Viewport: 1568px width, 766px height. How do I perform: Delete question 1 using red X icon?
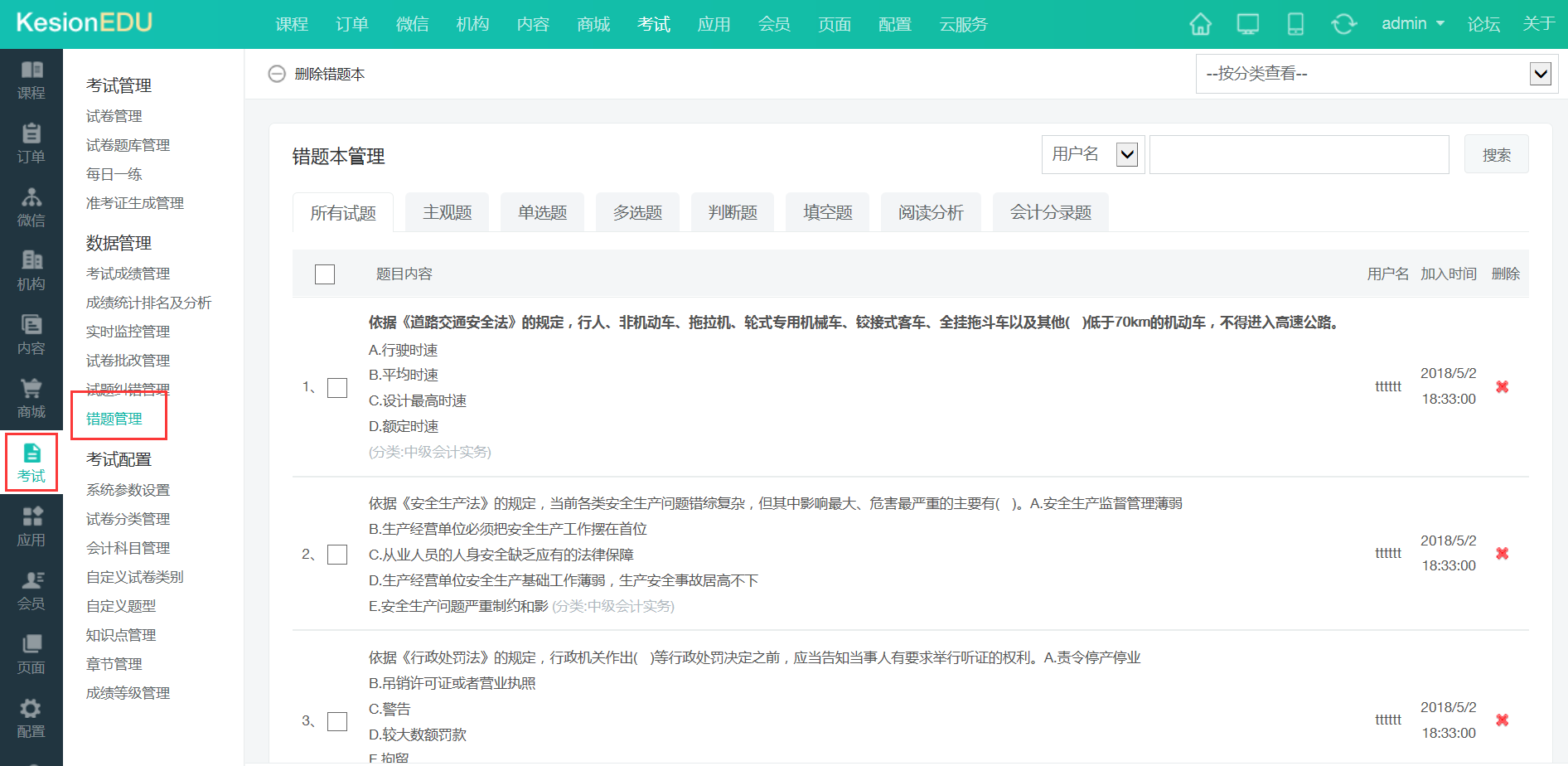(x=1504, y=385)
